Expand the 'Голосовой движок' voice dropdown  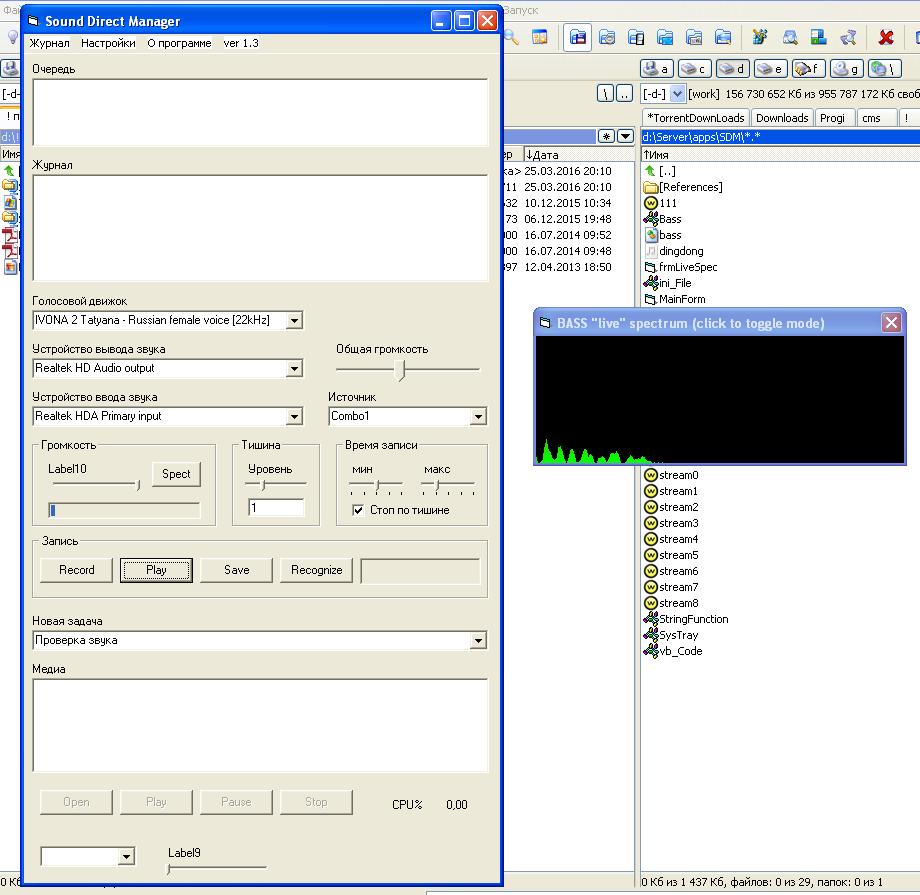294,321
